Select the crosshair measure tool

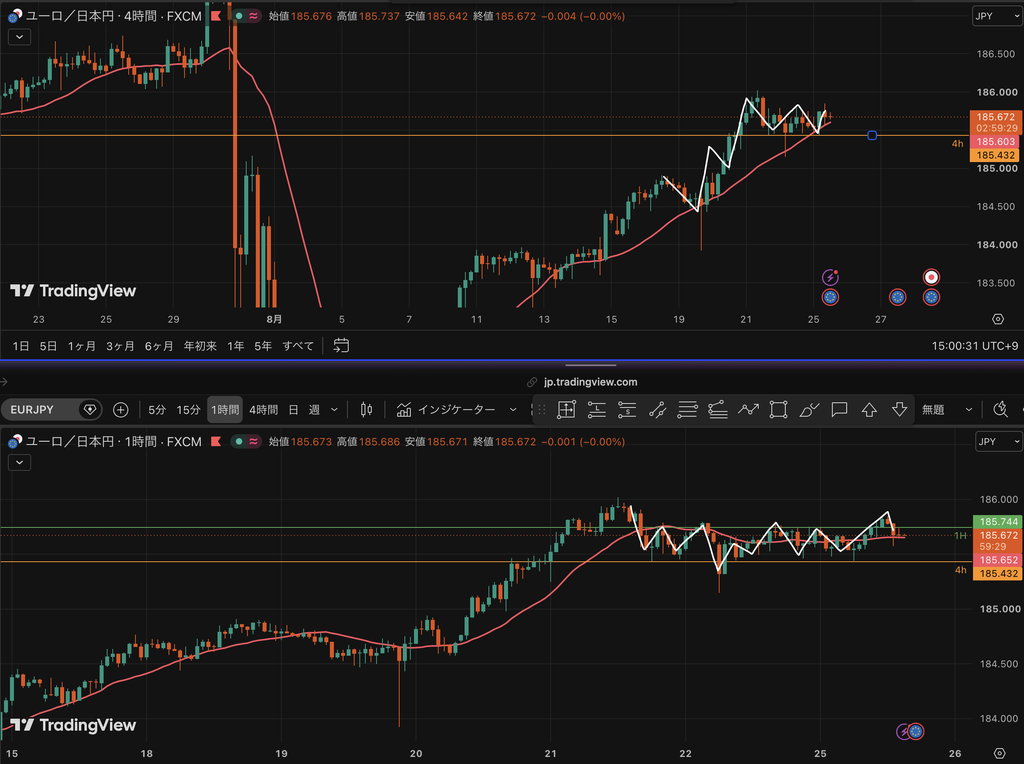[x=566, y=409]
